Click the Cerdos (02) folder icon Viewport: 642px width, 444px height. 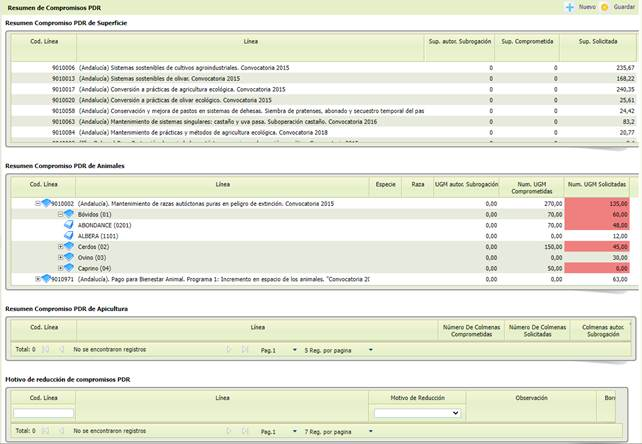pos(69,246)
